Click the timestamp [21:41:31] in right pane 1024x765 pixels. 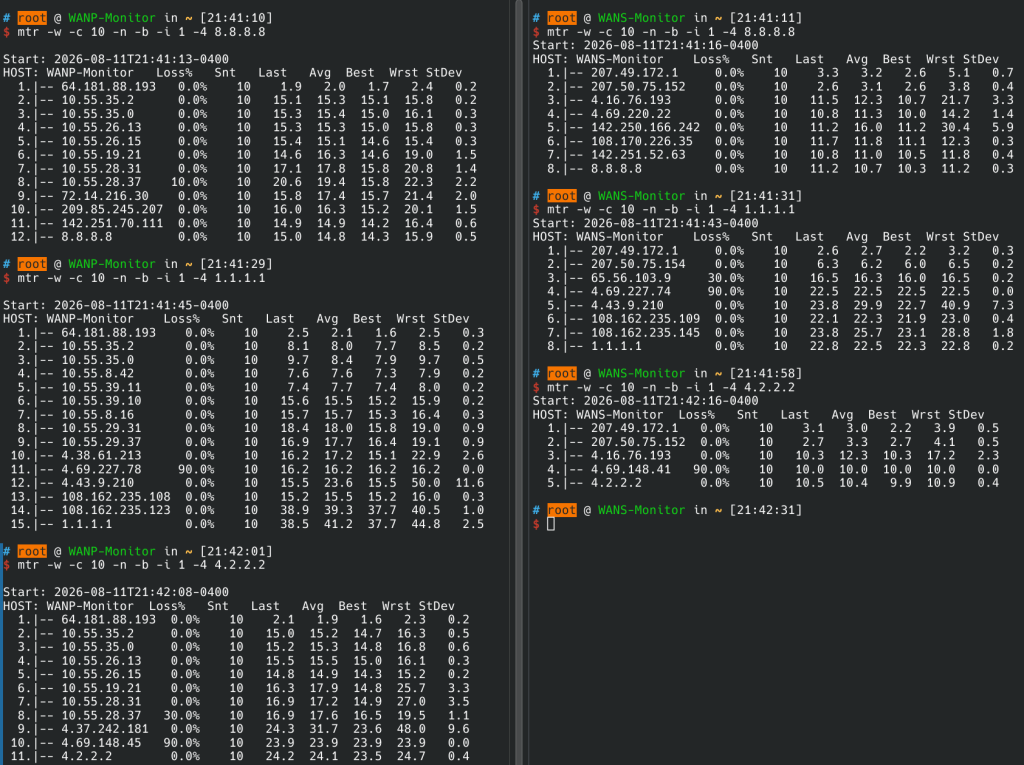pos(765,196)
